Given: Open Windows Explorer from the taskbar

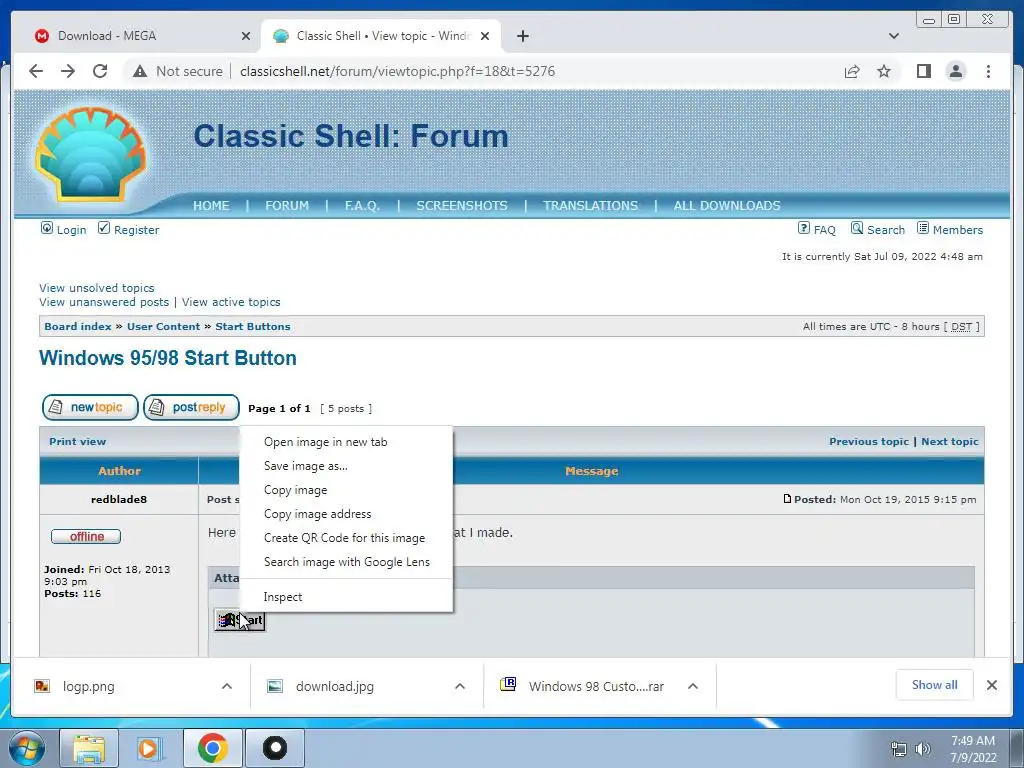Looking at the screenshot, I should click(x=89, y=748).
